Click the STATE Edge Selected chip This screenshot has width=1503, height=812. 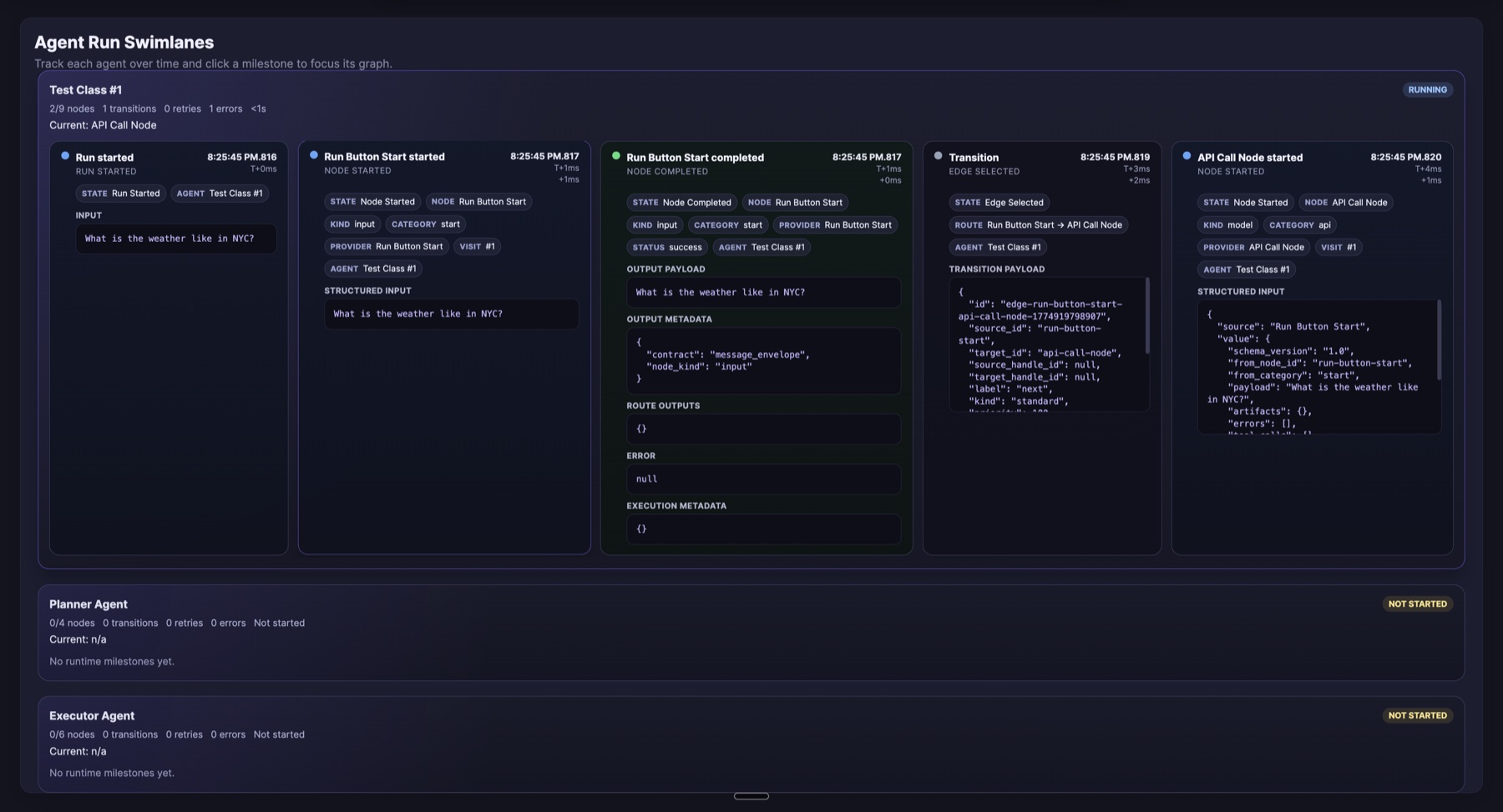coord(999,202)
